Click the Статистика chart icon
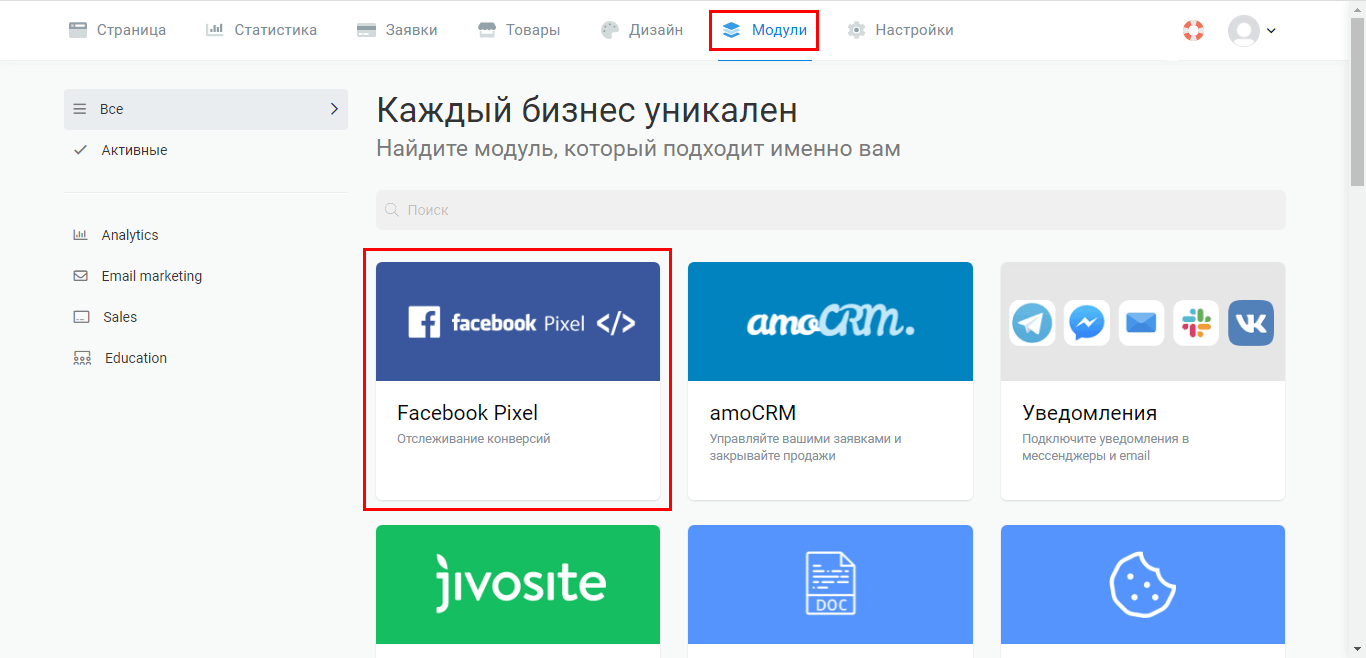 (x=215, y=30)
